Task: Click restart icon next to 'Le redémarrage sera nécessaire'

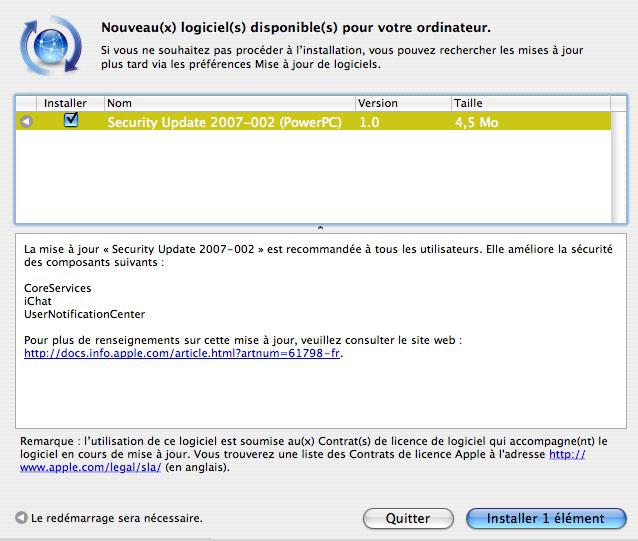Action: (x=21, y=517)
